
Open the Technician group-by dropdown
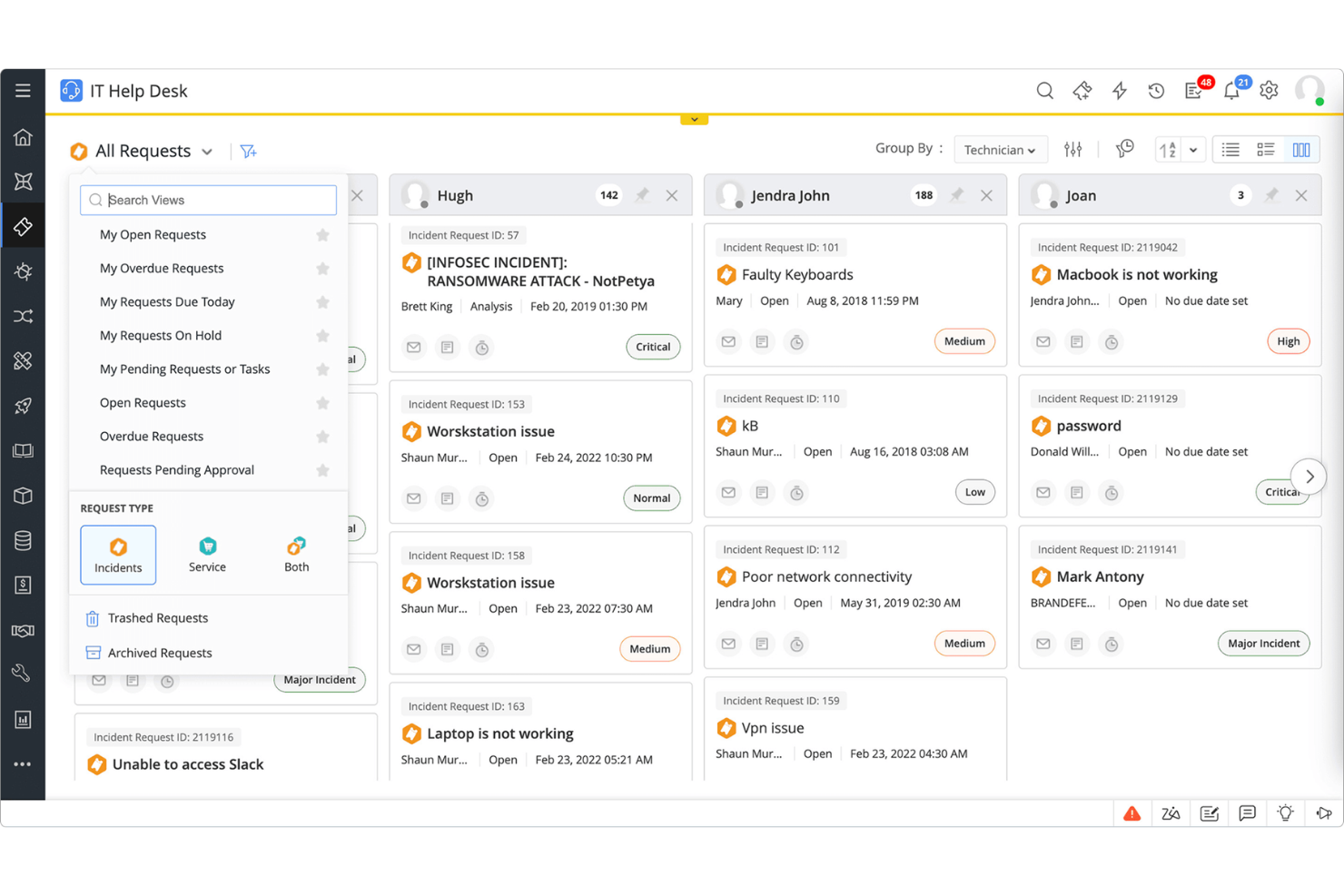pyautogui.click(x=1000, y=149)
